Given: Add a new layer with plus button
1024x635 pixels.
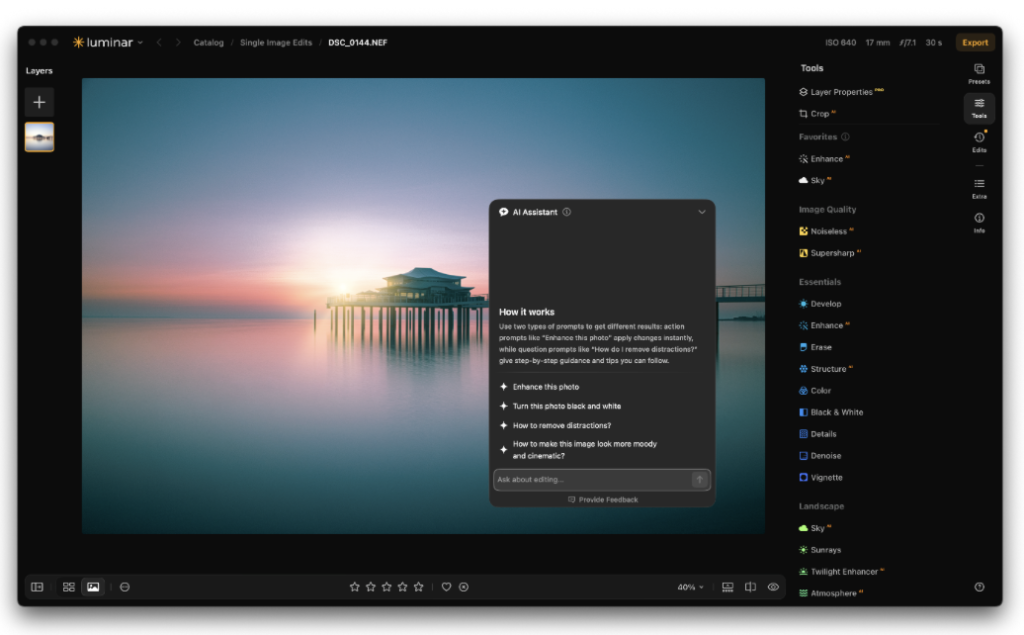Looking at the screenshot, I should pyautogui.click(x=39, y=102).
